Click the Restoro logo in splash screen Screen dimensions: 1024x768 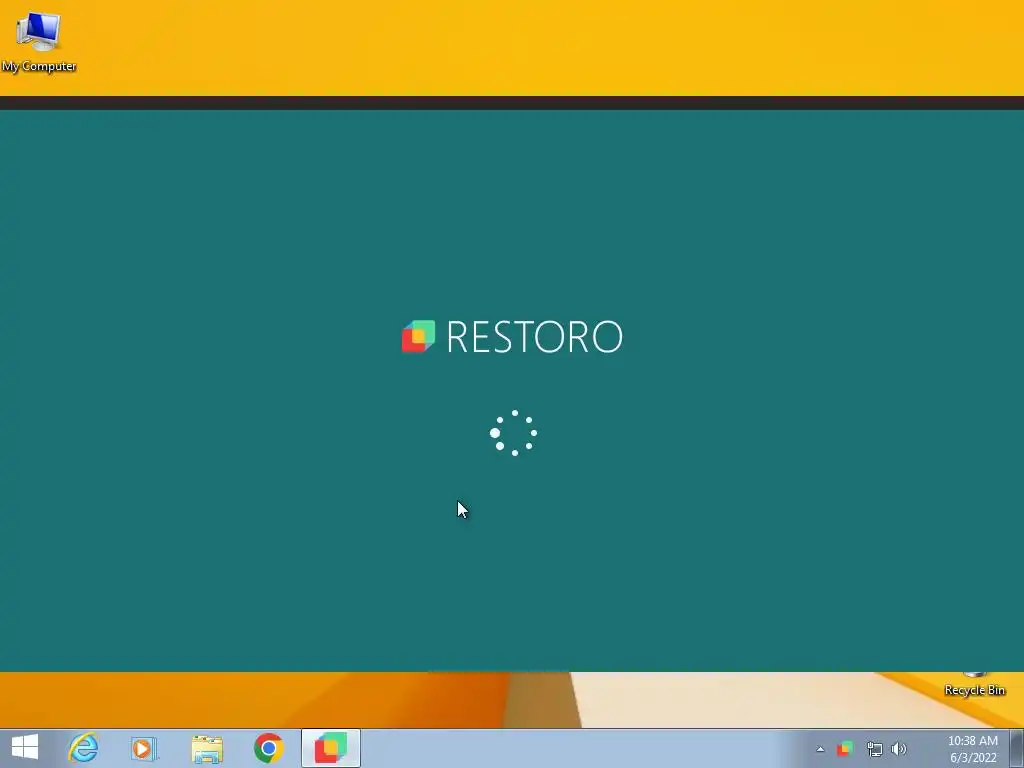pos(418,336)
